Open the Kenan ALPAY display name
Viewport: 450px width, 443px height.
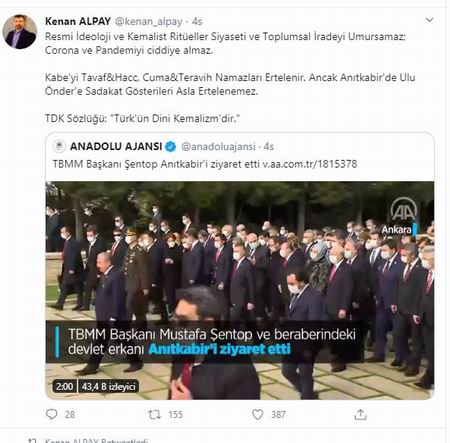click(78, 21)
